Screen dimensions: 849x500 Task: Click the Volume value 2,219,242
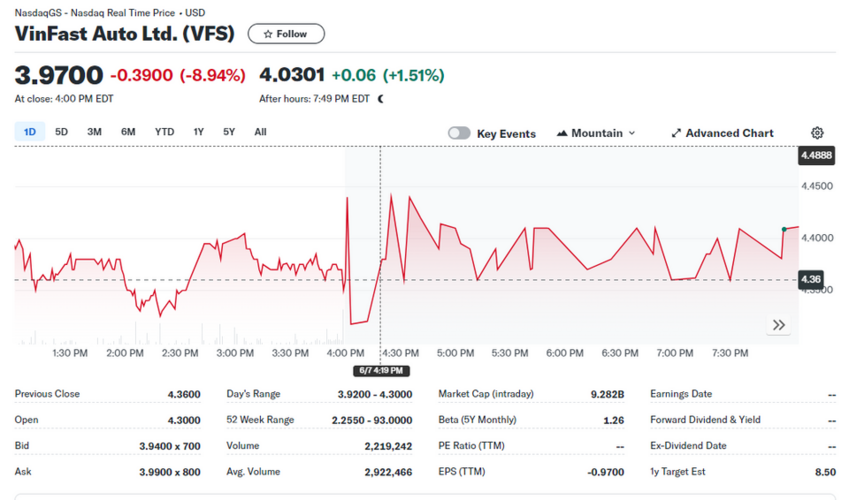(x=388, y=446)
